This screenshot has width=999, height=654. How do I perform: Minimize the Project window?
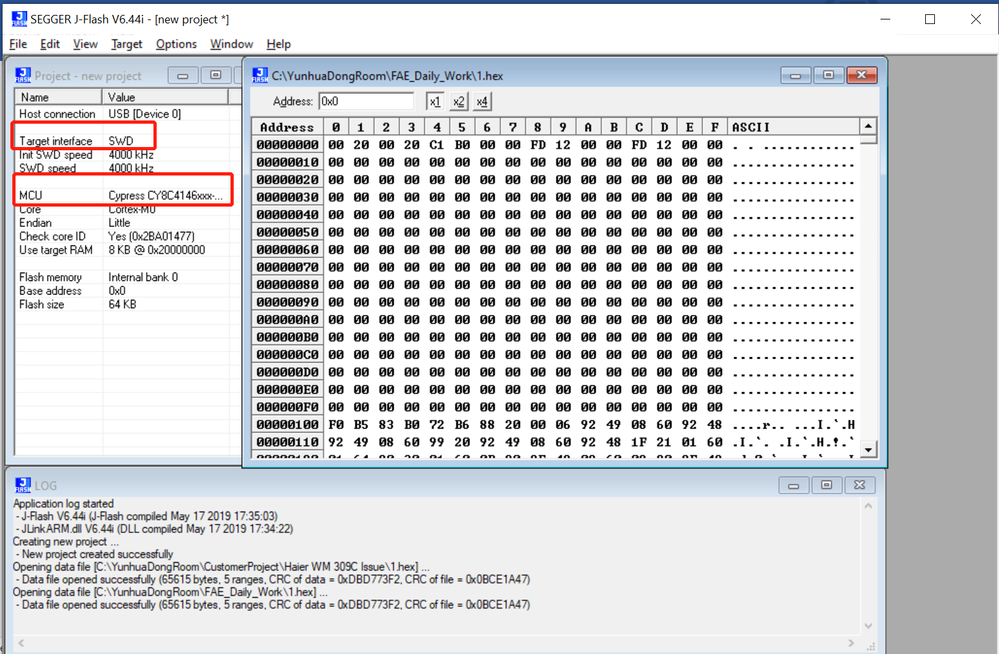pyautogui.click(x=182, y=75)
